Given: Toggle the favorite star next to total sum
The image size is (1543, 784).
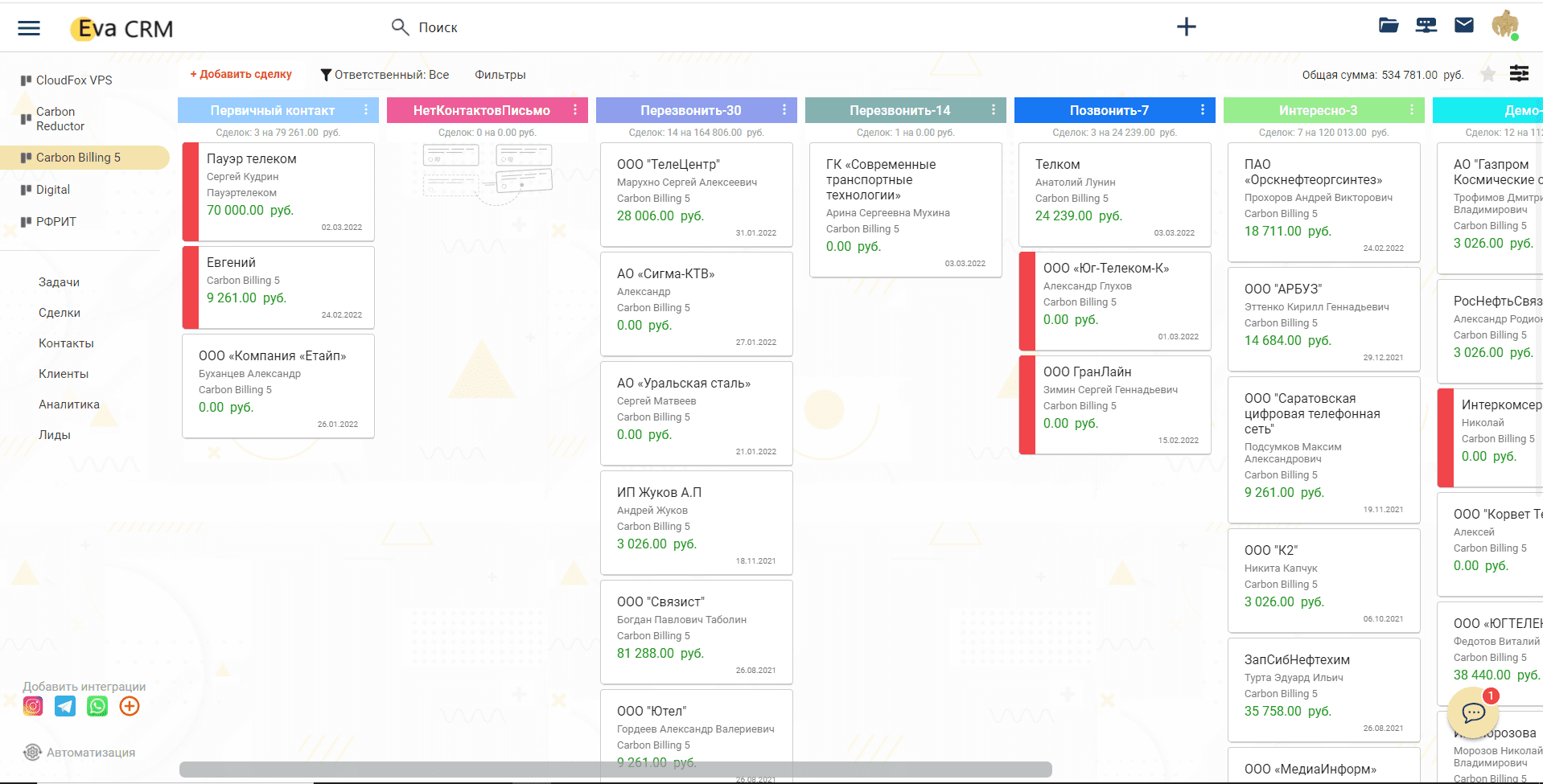Looking at the screenshot, I should point(1488,75).
